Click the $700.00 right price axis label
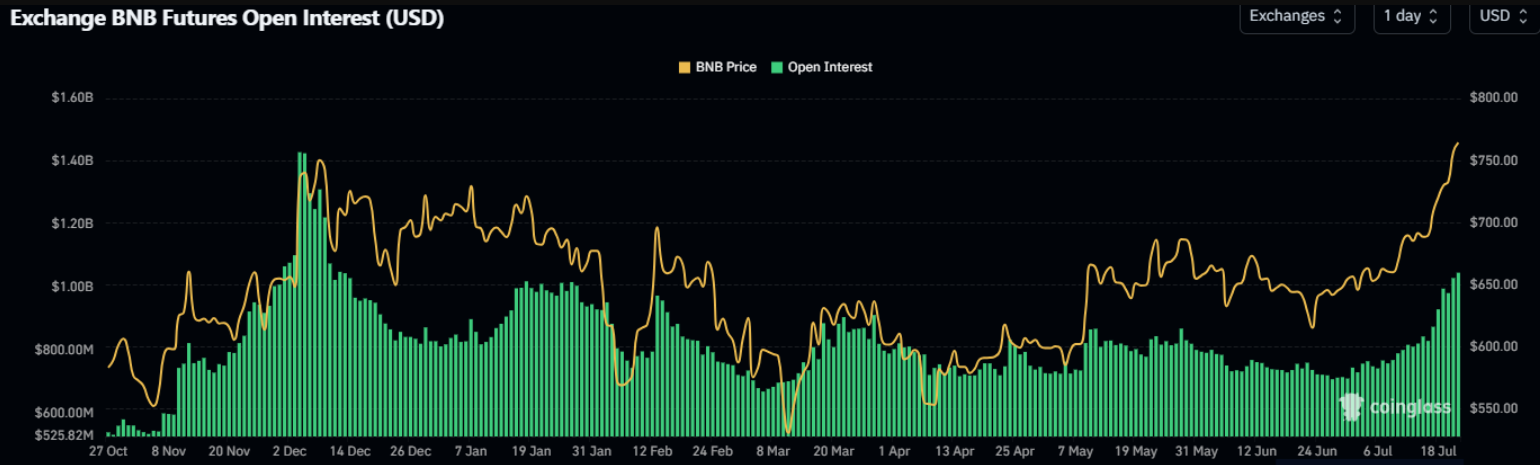Viewport: 1540px width, 465px height. tap(1494, 223)
